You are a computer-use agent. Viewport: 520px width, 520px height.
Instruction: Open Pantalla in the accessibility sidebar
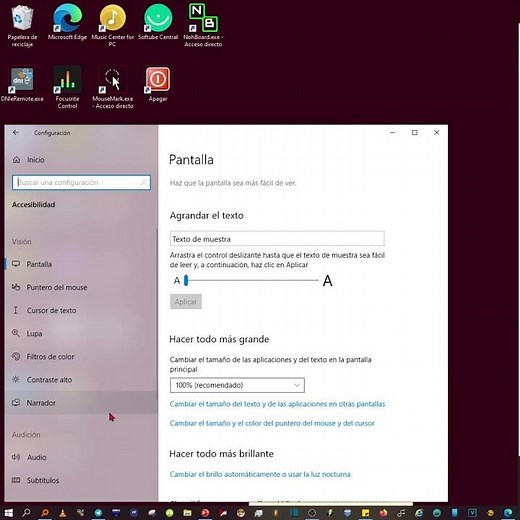point(81,264)
